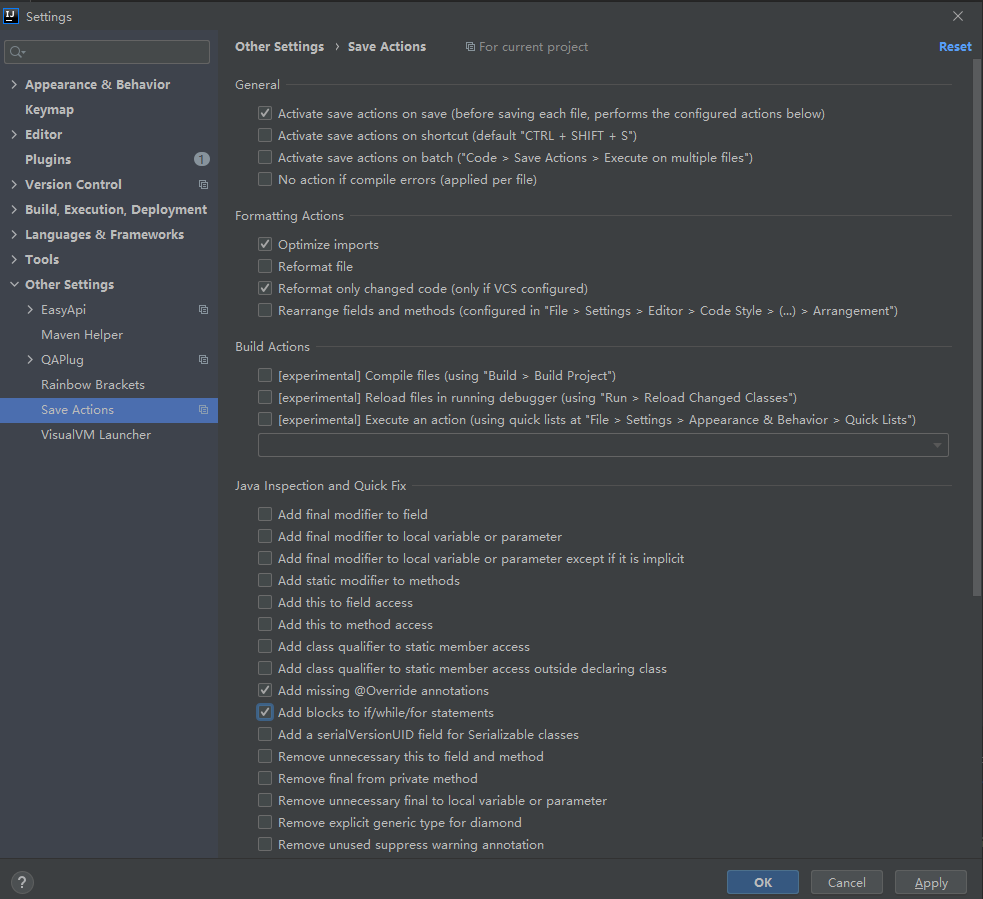Select VisualVM Launcher settings

pyautogui.click(x=96, y=435)
